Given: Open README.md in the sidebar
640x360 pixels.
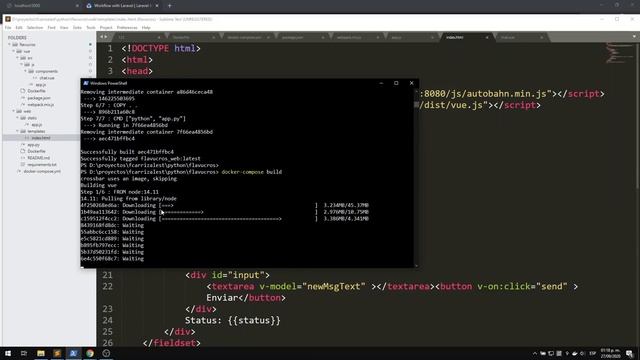Looking at the screenshot, I should click(x=38, y=158).
